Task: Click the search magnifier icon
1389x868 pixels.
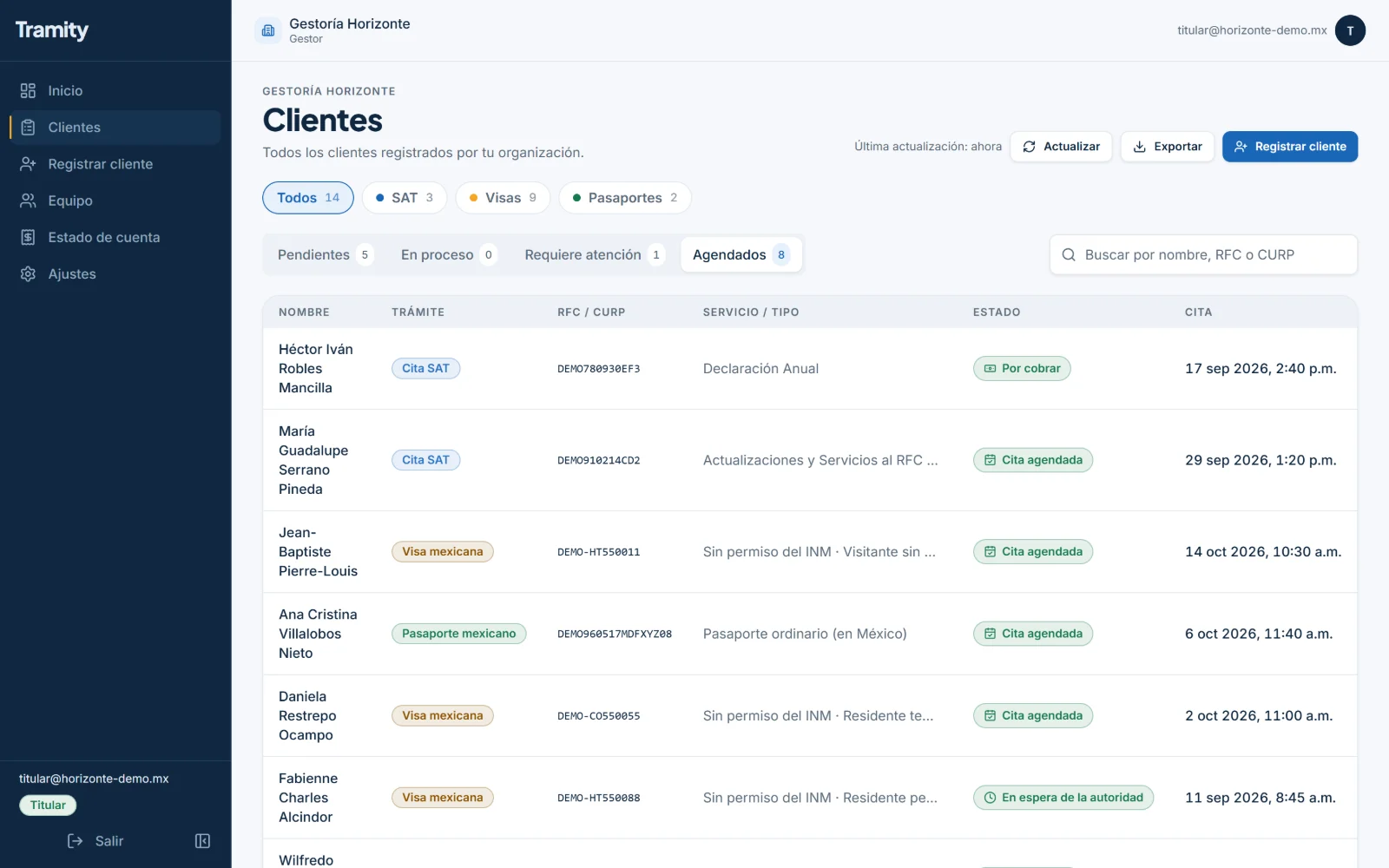Action: pos(1069,254)
